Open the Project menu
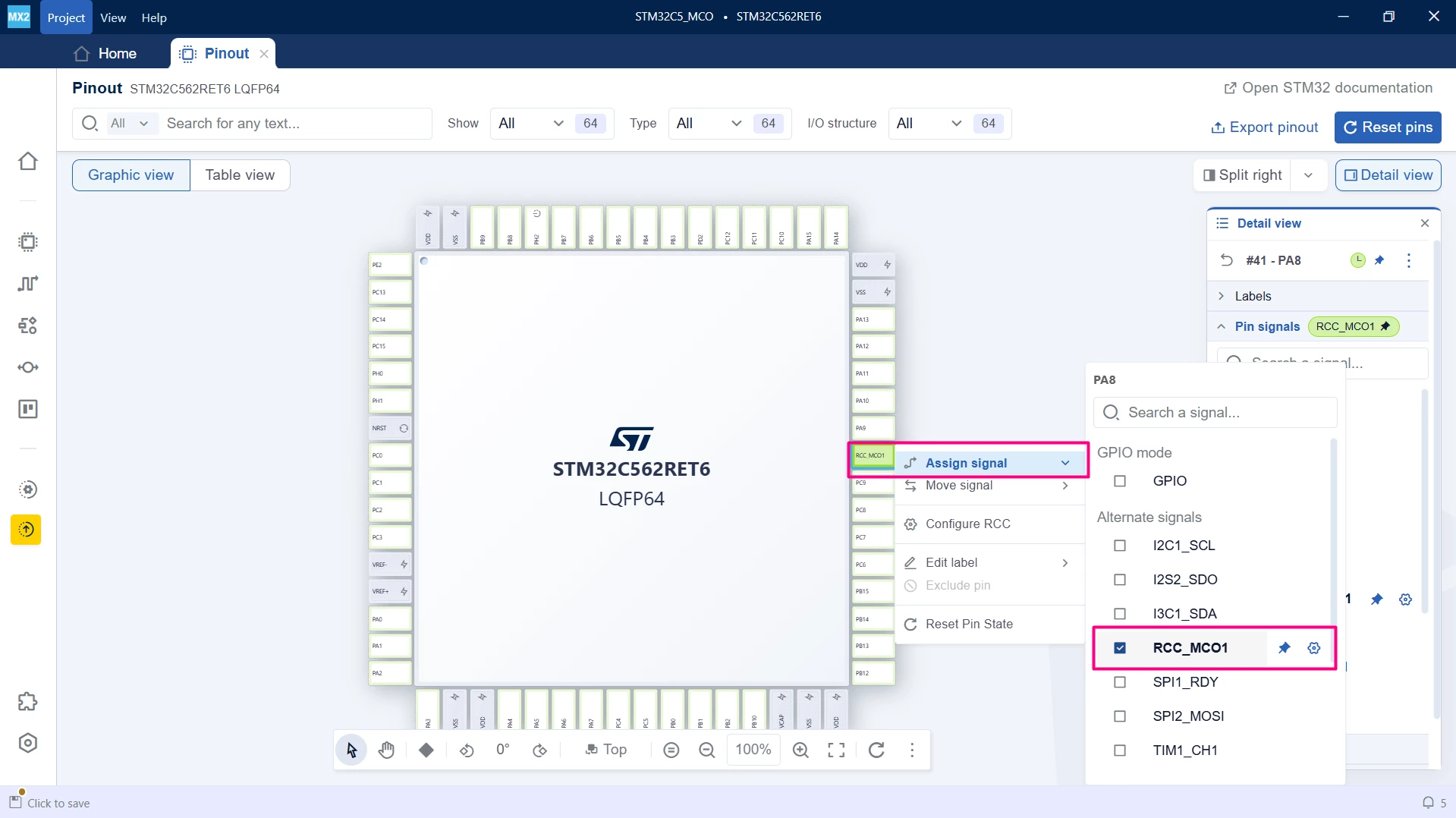 coord(66,17)
